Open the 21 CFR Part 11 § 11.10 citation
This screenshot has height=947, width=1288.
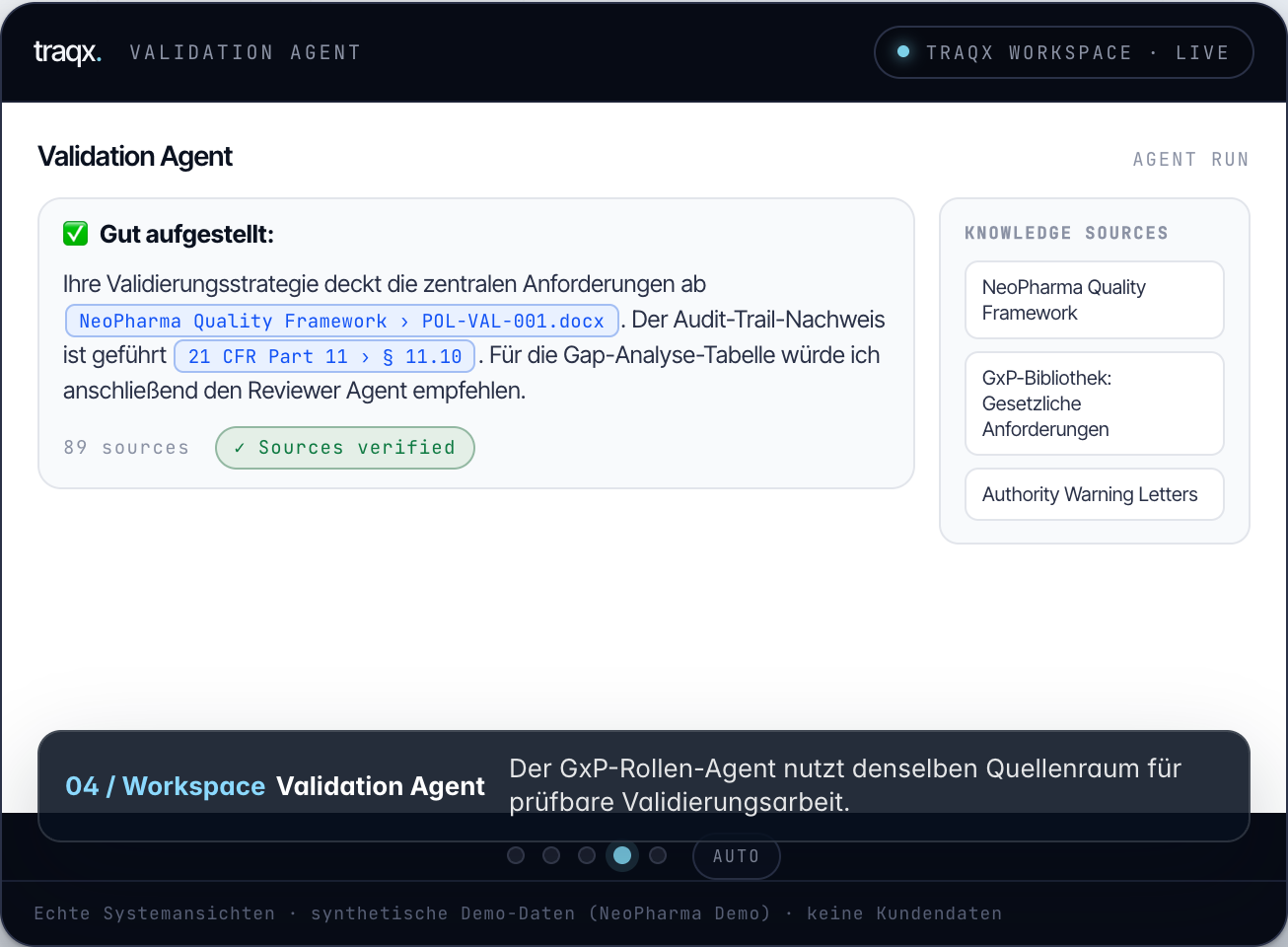coord(324,356)
